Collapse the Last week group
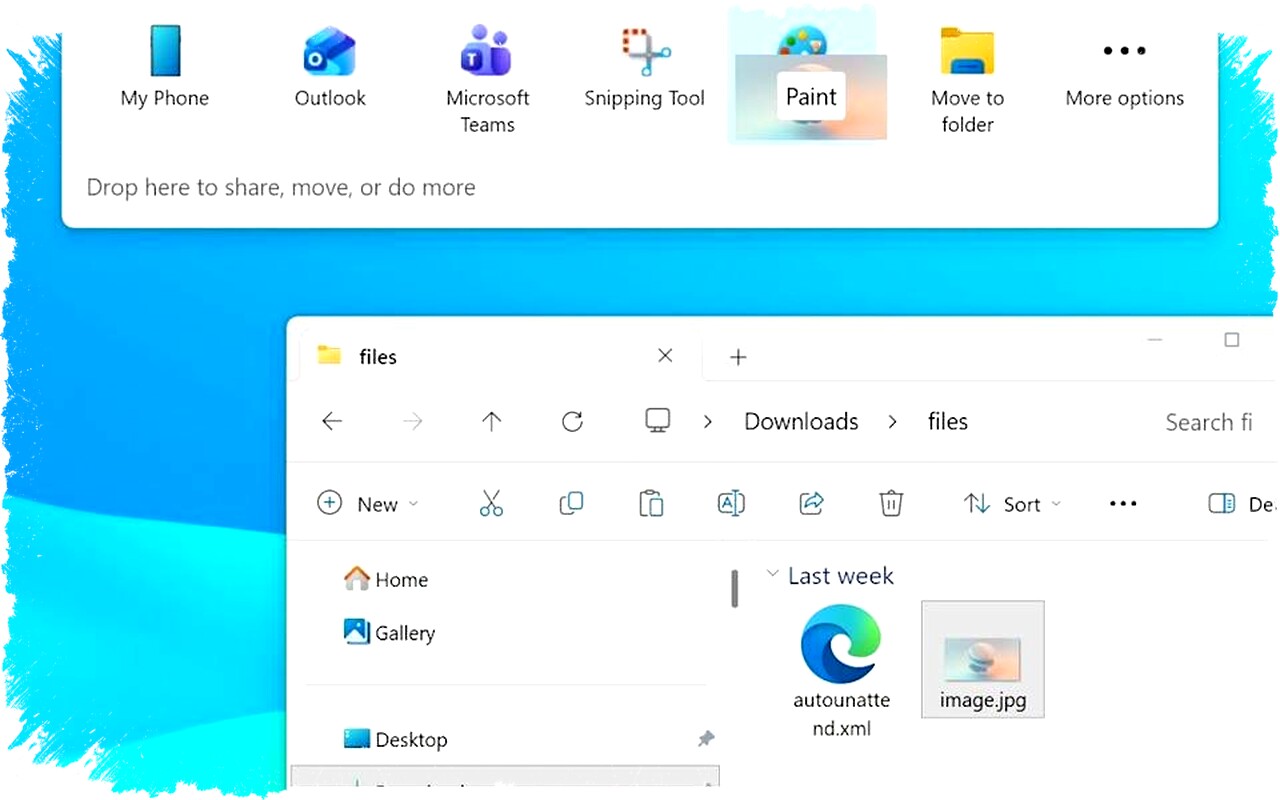 coord(772,575)
